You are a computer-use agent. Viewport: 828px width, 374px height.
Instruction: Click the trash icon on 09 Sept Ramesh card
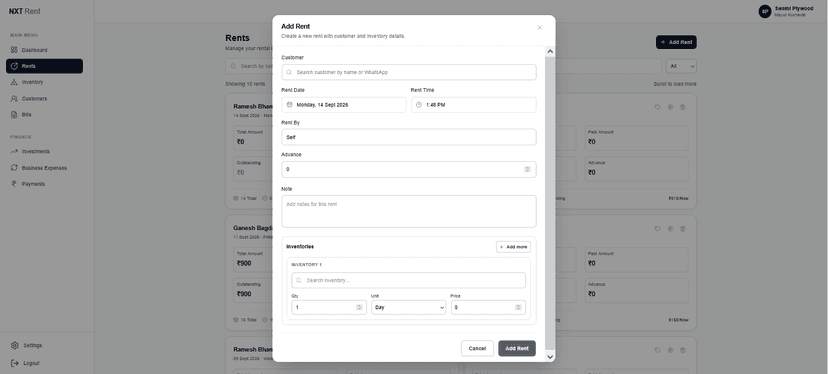[682, 350]
